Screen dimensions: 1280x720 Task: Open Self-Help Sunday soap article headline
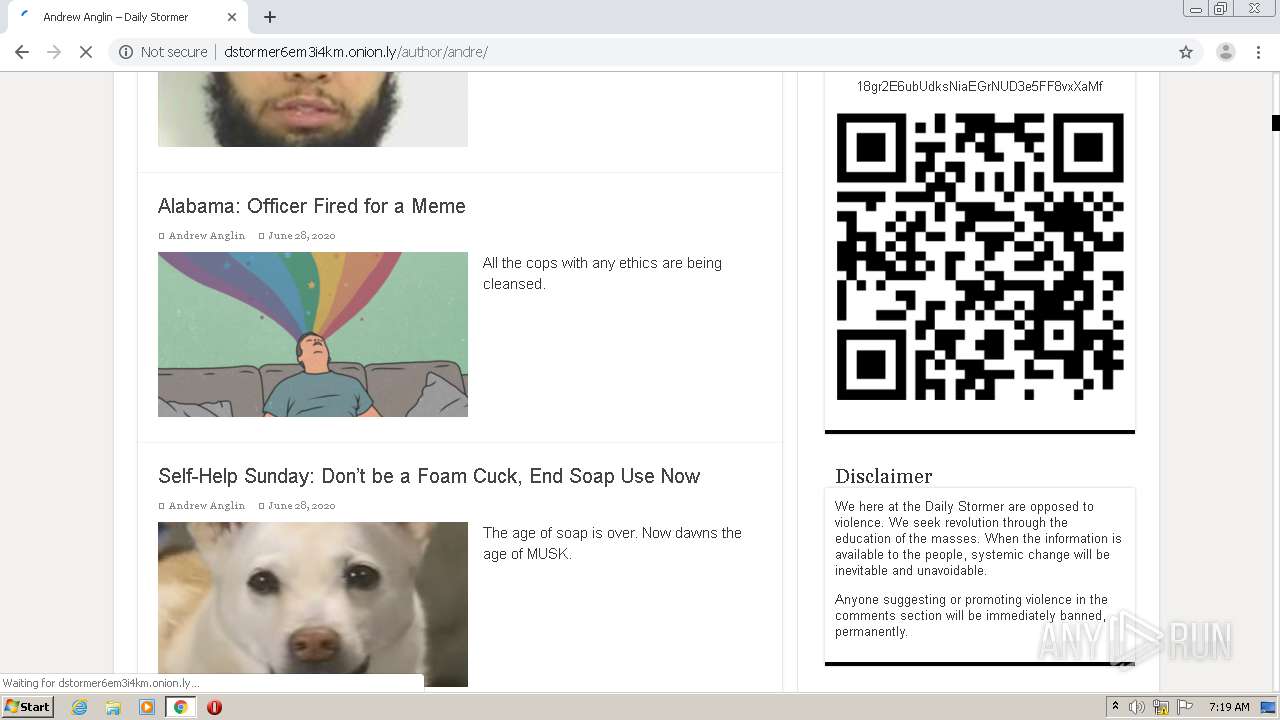pyautogui.click(x=429, y=476)
